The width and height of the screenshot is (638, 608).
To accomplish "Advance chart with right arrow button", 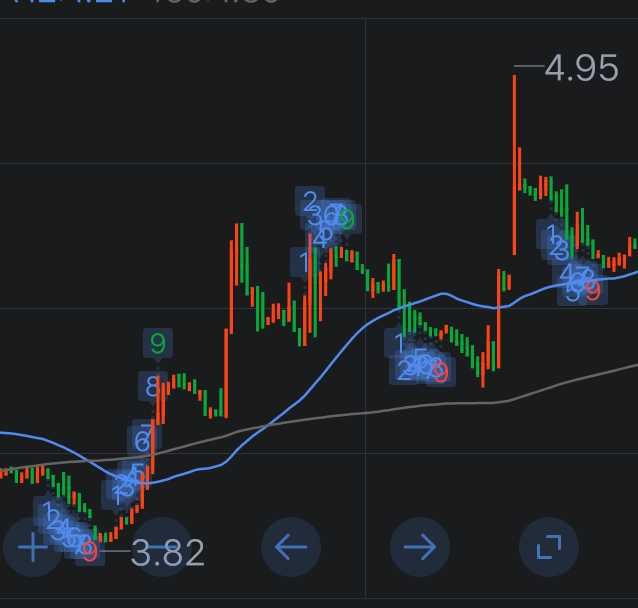I will (419, 547).
